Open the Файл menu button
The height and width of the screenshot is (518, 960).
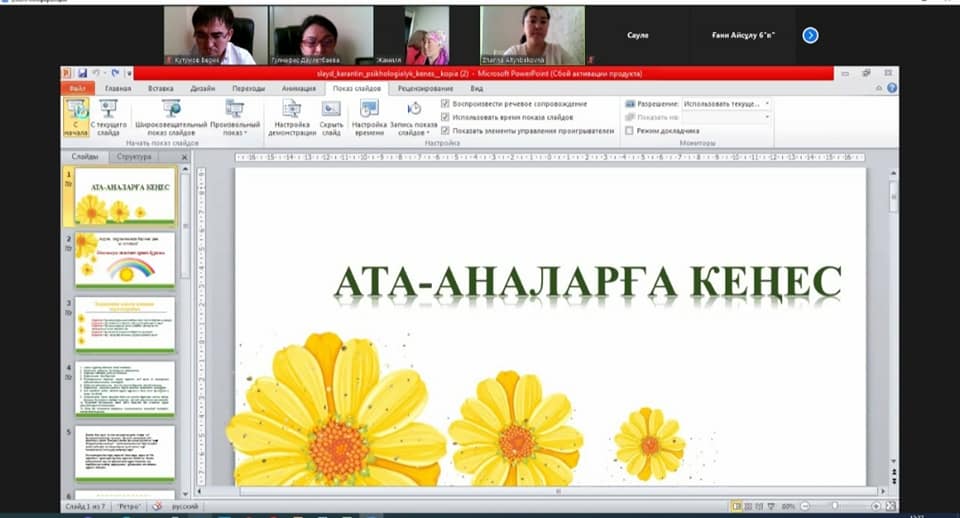pos(76,88)
